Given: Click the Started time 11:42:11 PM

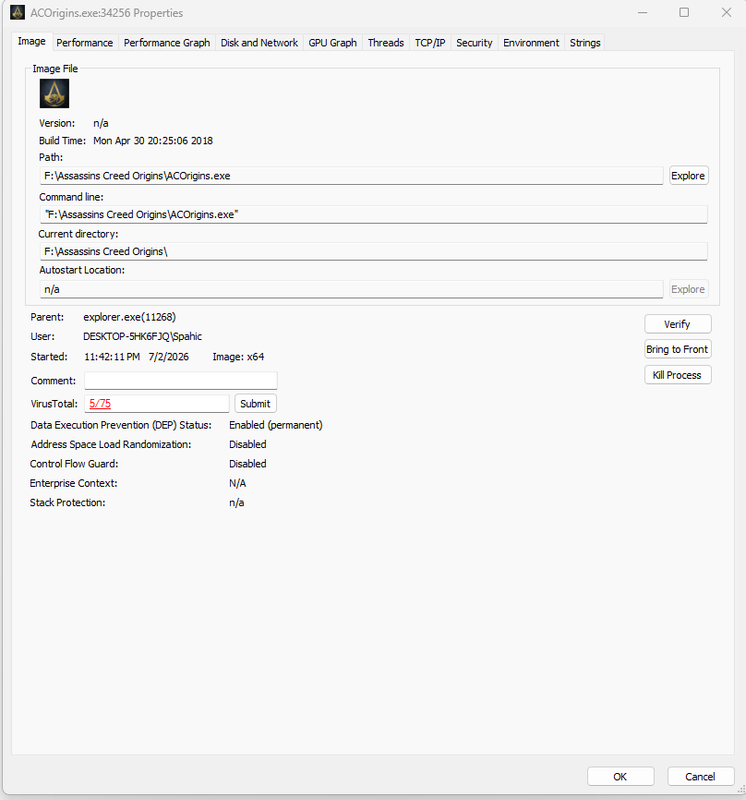Looking at the screenshot, I should pyautogui.click(x=112, y=357).
